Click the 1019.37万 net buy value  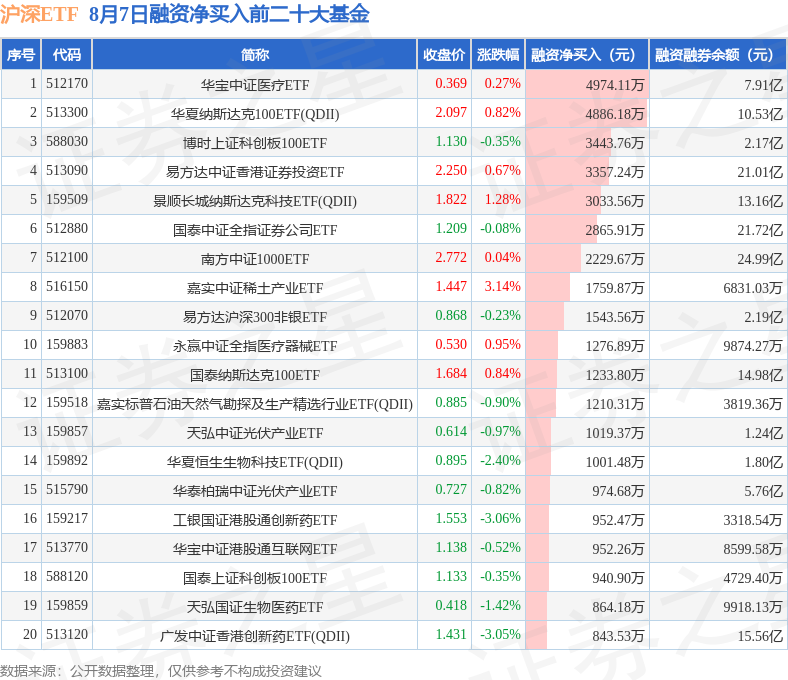coord(615,433)
